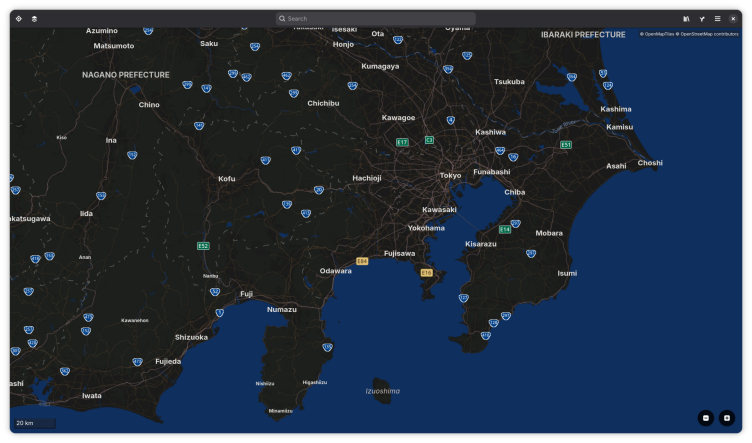
Task: Open the map layers selector
Action: coord(34,18)
